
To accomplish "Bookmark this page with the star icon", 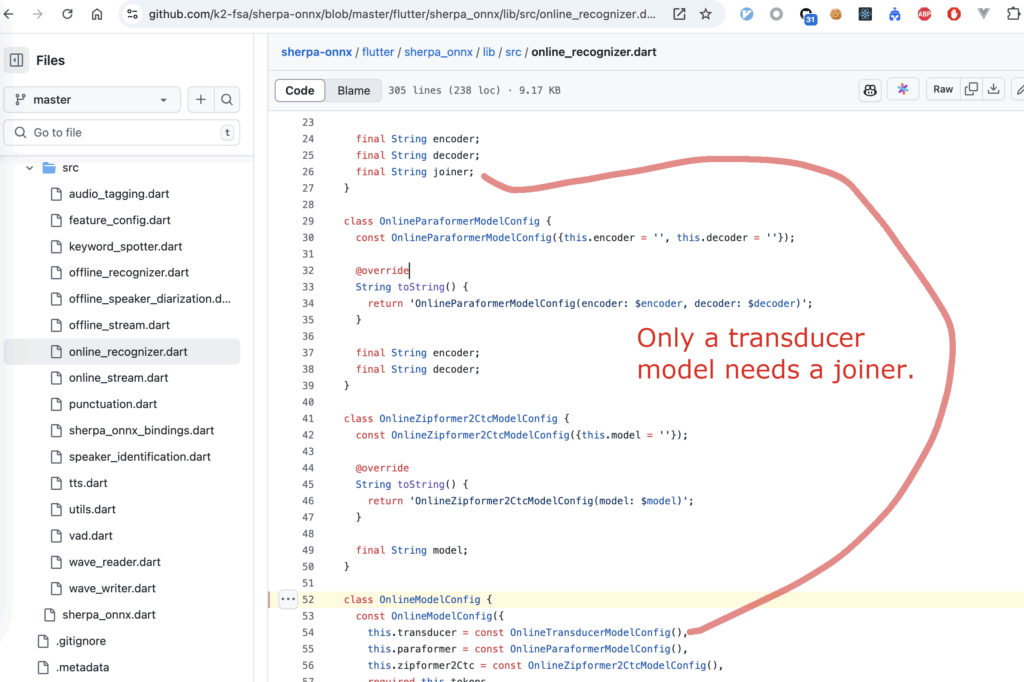I will point(706,14).
